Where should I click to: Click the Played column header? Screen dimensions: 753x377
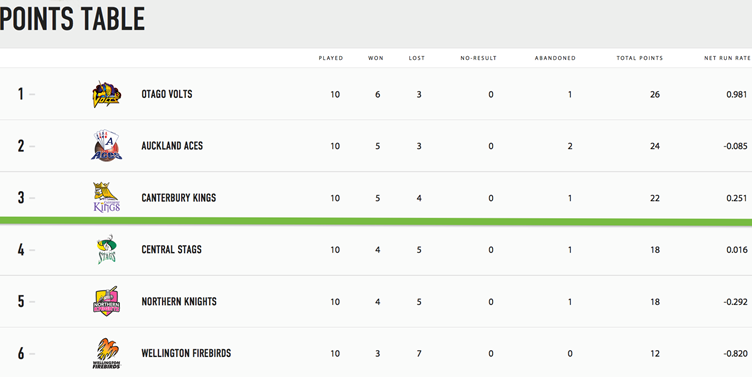click(x=331, y=58)
